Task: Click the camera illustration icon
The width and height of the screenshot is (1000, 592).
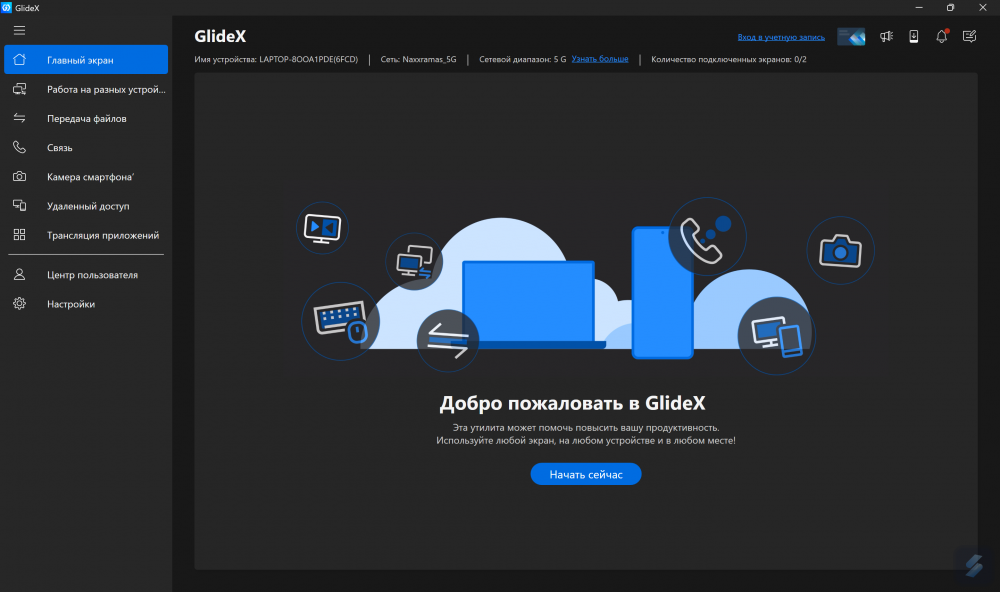Action: tap(841, 250)
